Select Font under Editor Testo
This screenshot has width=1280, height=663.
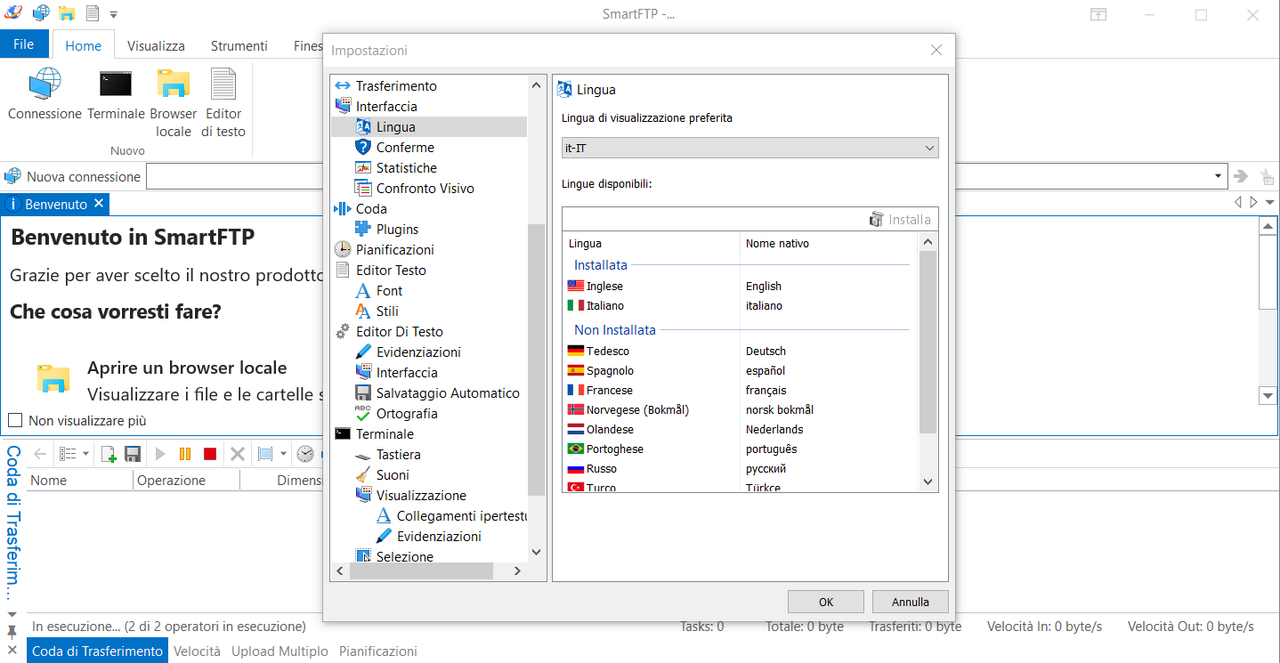(389, 291)
